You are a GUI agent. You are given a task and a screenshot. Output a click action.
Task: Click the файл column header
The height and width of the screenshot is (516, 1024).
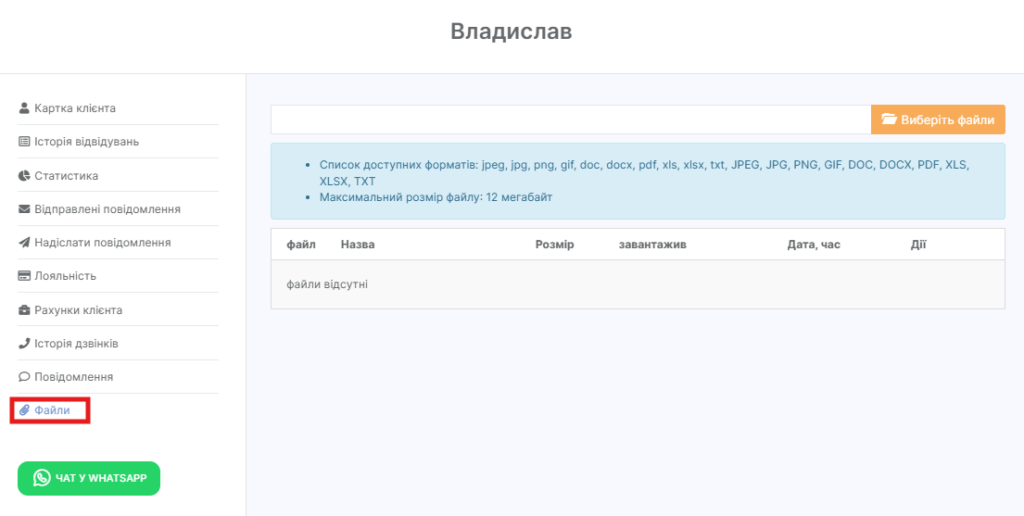301,245
